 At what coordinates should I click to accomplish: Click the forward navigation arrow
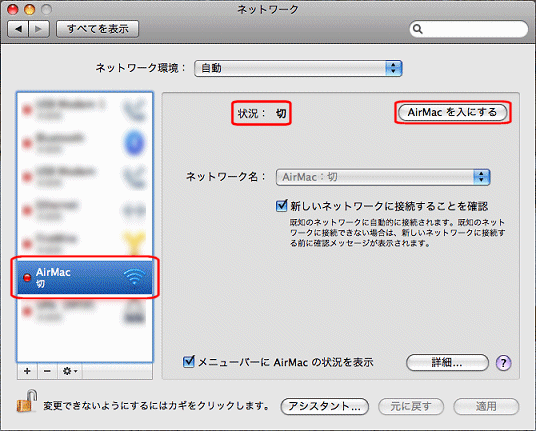tap(39, 29)
